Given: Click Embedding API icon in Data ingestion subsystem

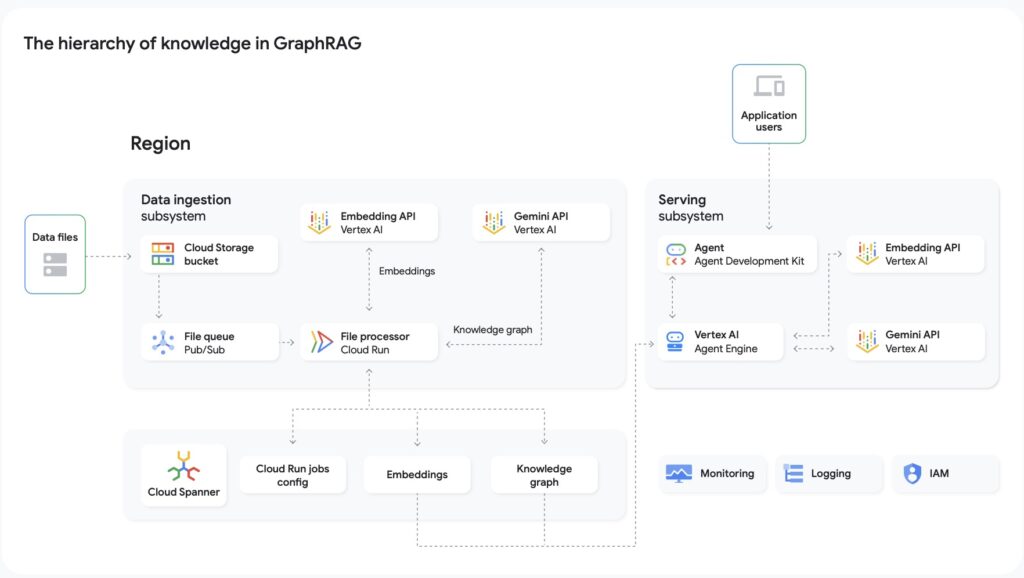Looking at the screenshot, I should coord(320,222).
